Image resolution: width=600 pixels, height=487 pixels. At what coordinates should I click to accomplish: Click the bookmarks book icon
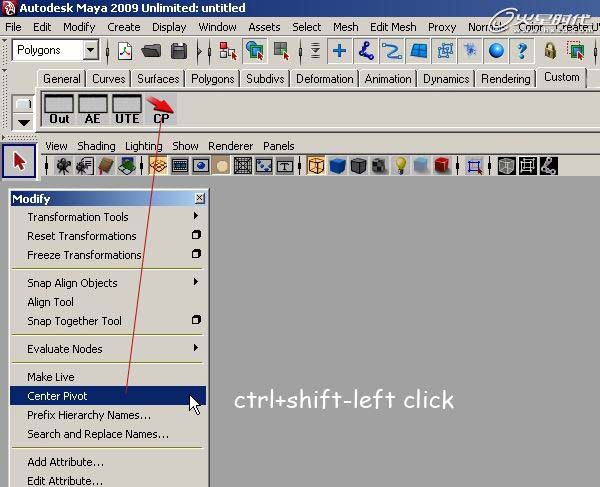point(106,166)
